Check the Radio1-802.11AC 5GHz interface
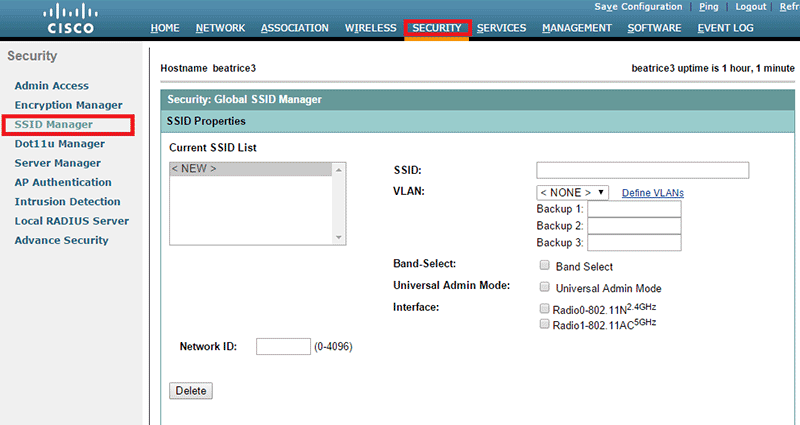This screenshot has width=800, height=425. 544,324
